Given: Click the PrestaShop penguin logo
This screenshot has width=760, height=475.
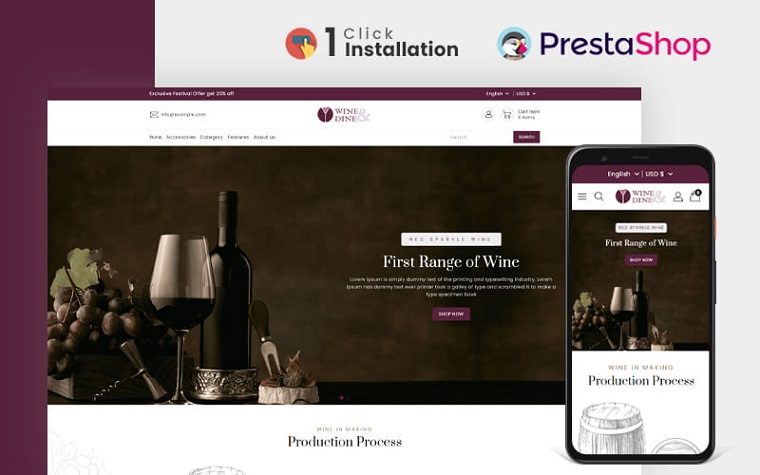Looking at the screenshot, I should (x=514, y=44).
